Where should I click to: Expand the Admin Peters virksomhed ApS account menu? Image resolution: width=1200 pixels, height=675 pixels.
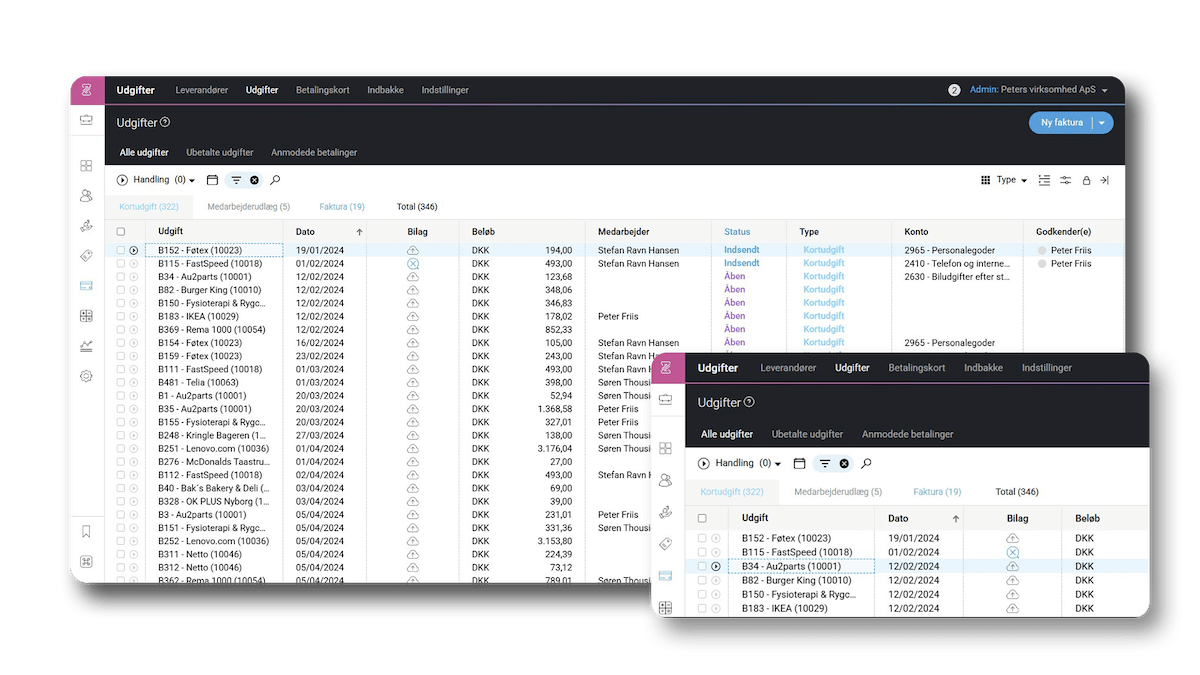click(1039, 90)
